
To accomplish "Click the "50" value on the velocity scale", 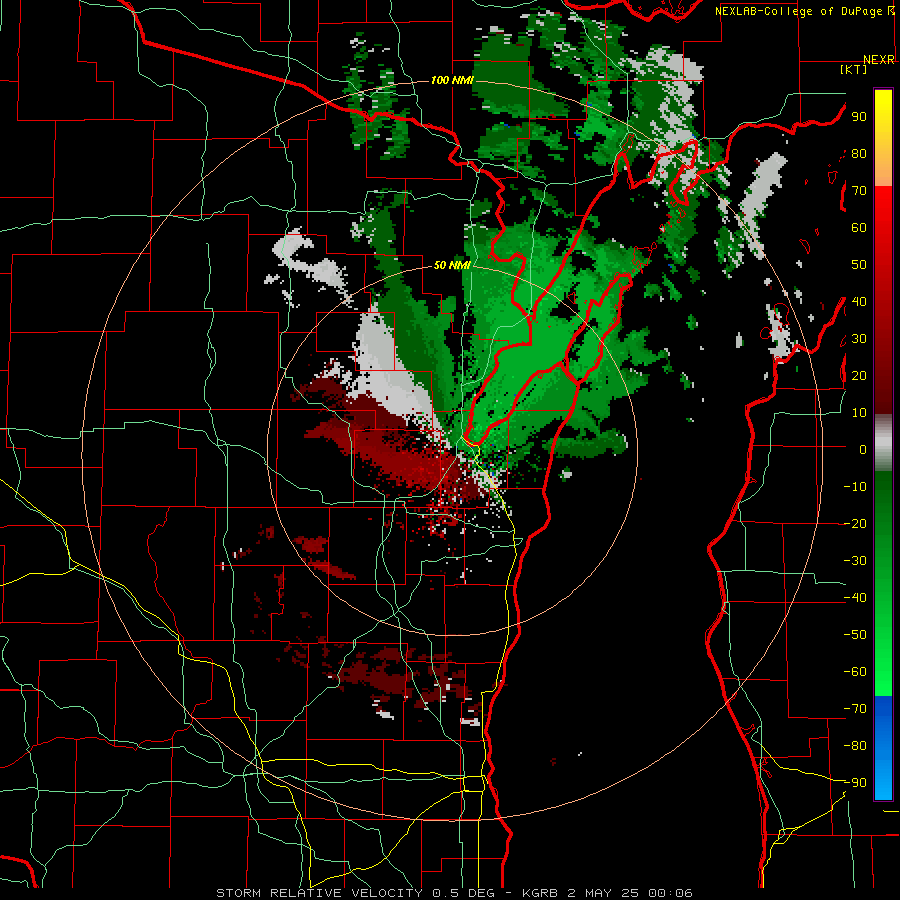I will pos(859,265).
